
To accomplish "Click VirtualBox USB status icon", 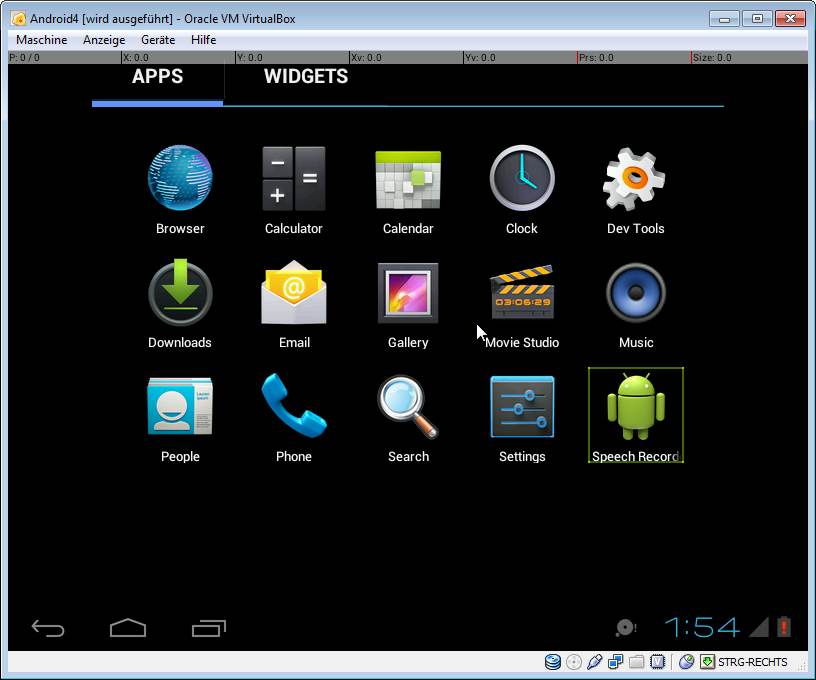I will 594,662.
